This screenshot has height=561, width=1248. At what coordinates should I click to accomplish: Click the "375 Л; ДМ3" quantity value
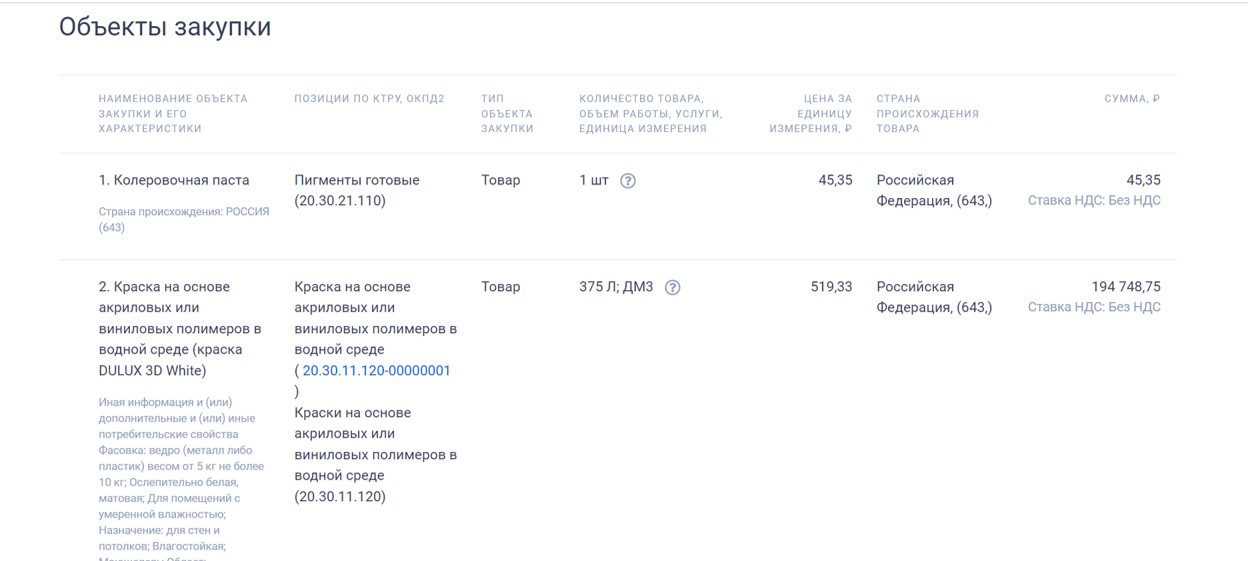coord(616,287)
